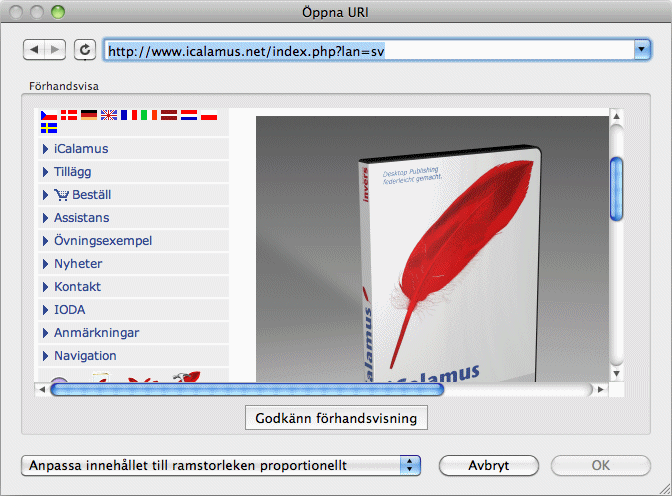The width and height of the screenshot is (672, 496).
Task: Select the Italian flag language icon
Action: [x=149, y=115]
